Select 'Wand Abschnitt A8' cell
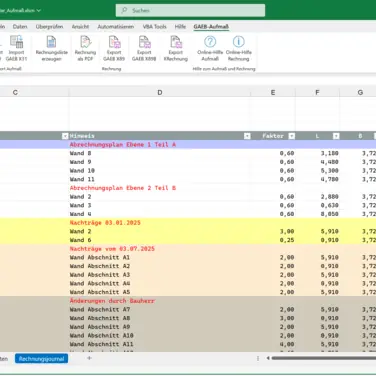This screenshot has height=376, width=376. point(160,318)
